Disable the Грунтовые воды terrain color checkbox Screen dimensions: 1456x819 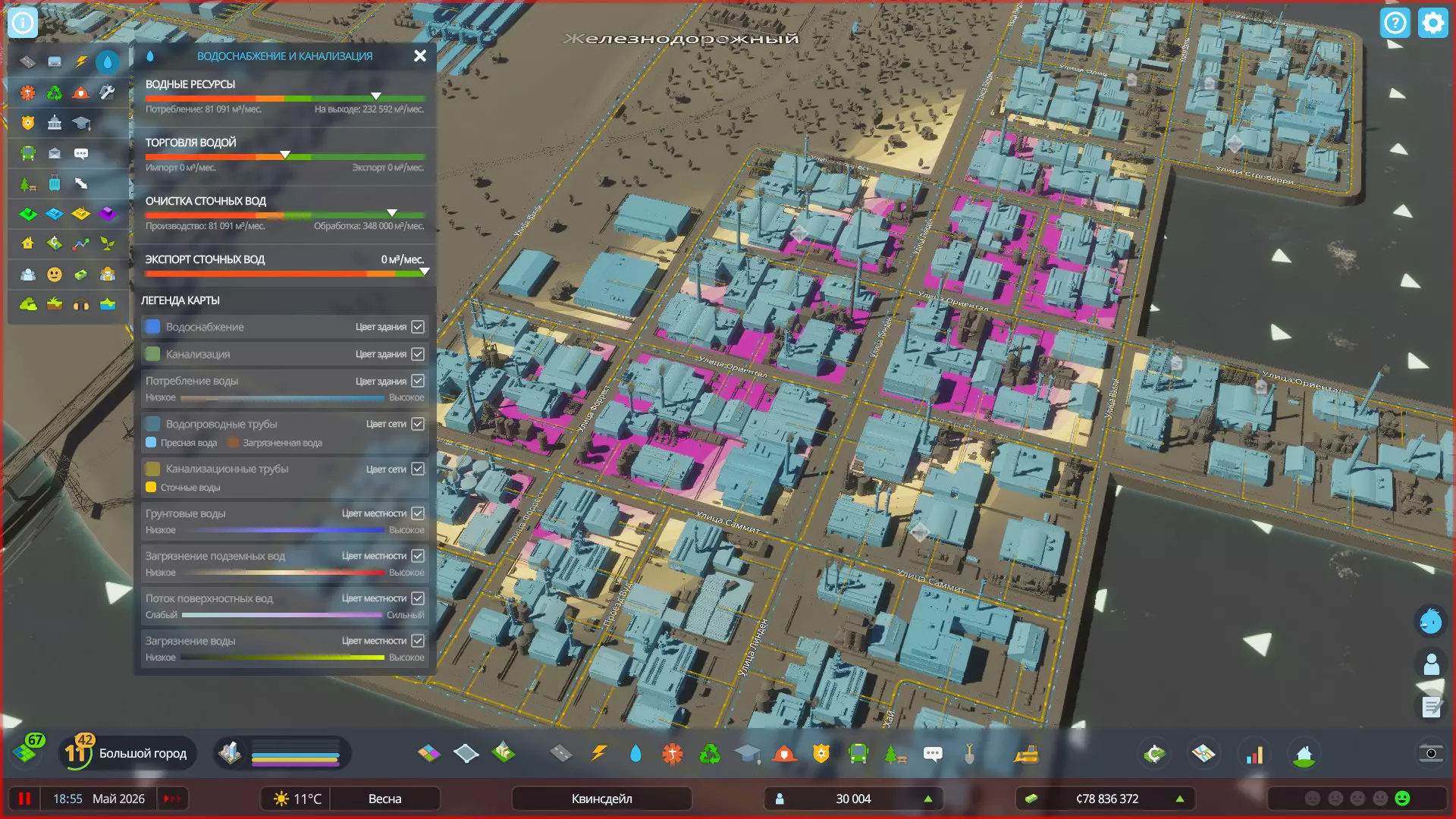418,513
